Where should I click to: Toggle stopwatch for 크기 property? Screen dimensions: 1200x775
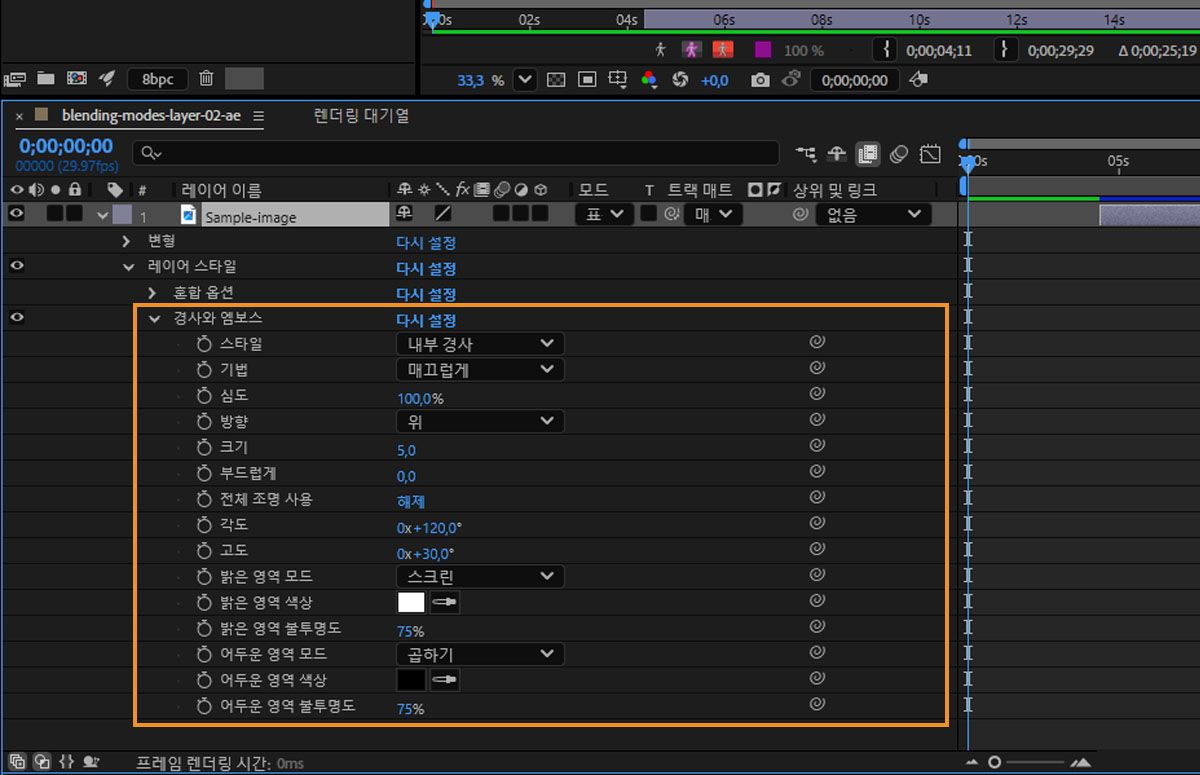[206, 448]
